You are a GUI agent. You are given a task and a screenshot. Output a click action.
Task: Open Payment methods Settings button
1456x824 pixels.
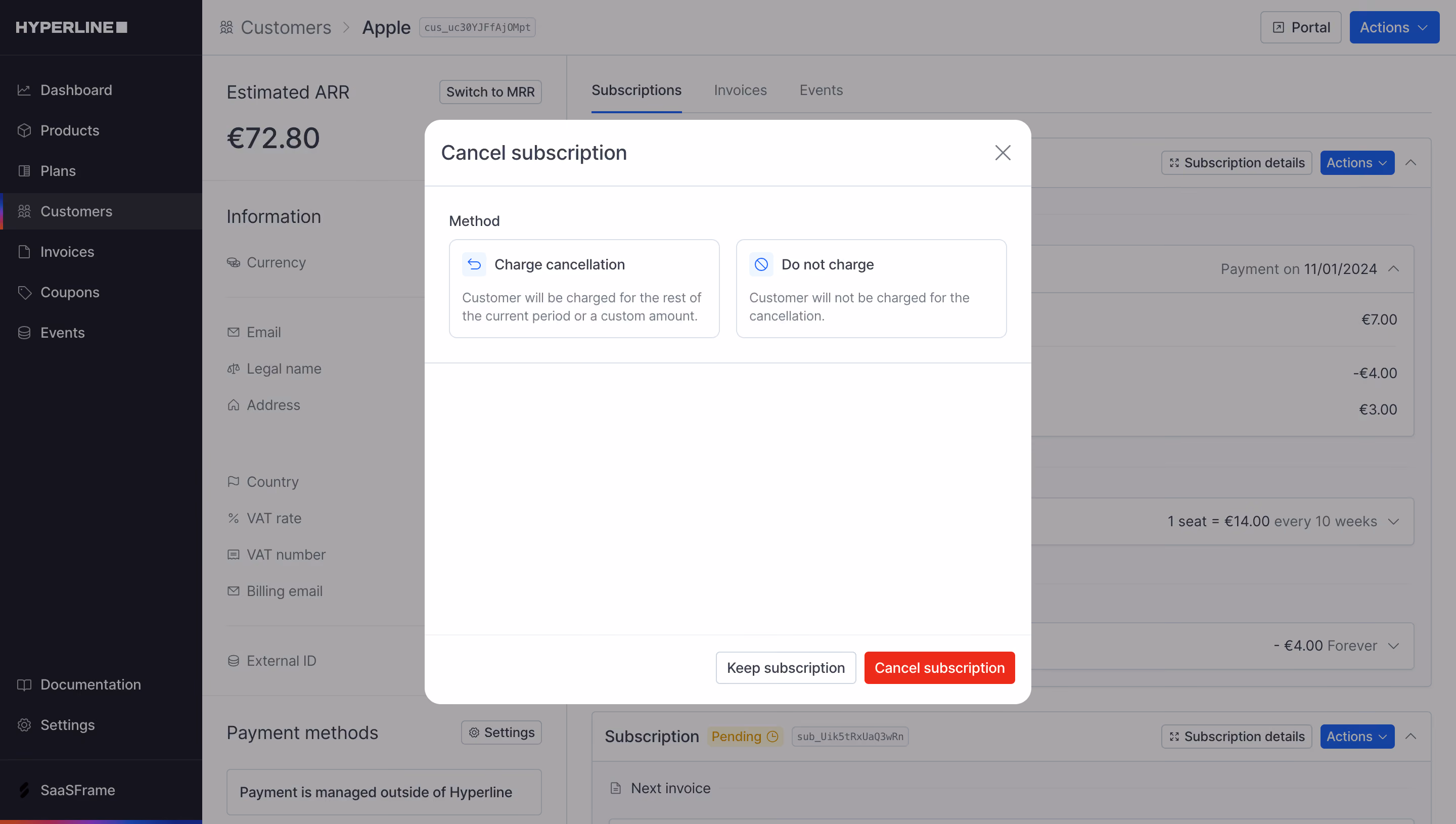(501, 733)
